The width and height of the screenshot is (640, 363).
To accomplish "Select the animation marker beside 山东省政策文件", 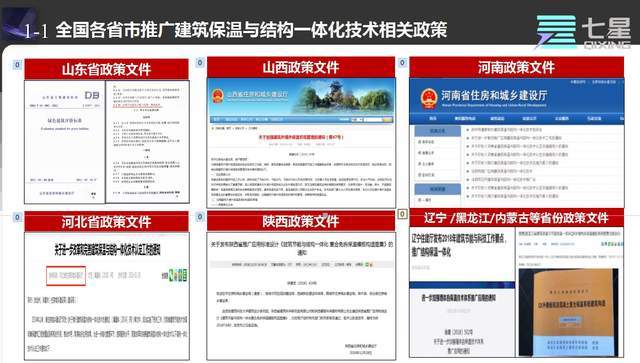I will pyautogui.click(x=17, y=65).
